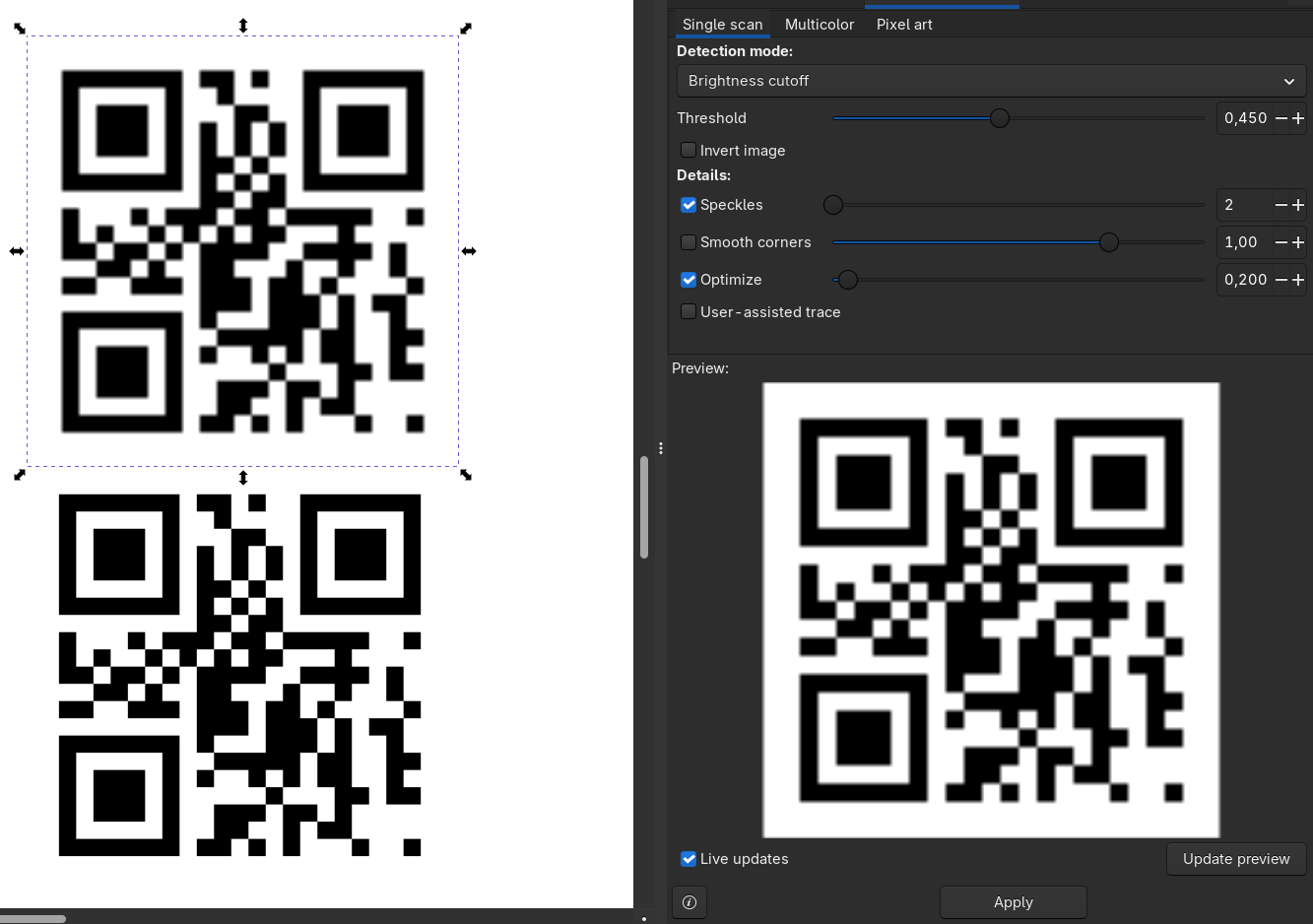The height and width of the screenshot is (924, 1313).
Task: Click the three-dot panel divider handle
Action: [661, 448]
